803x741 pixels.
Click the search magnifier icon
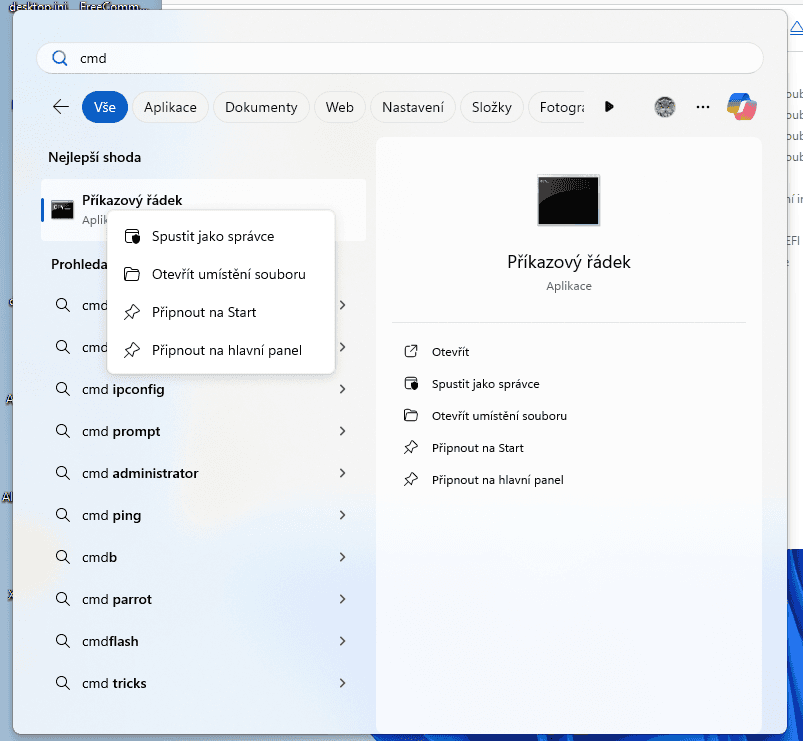pyautogui.click(x=59, y=58)
